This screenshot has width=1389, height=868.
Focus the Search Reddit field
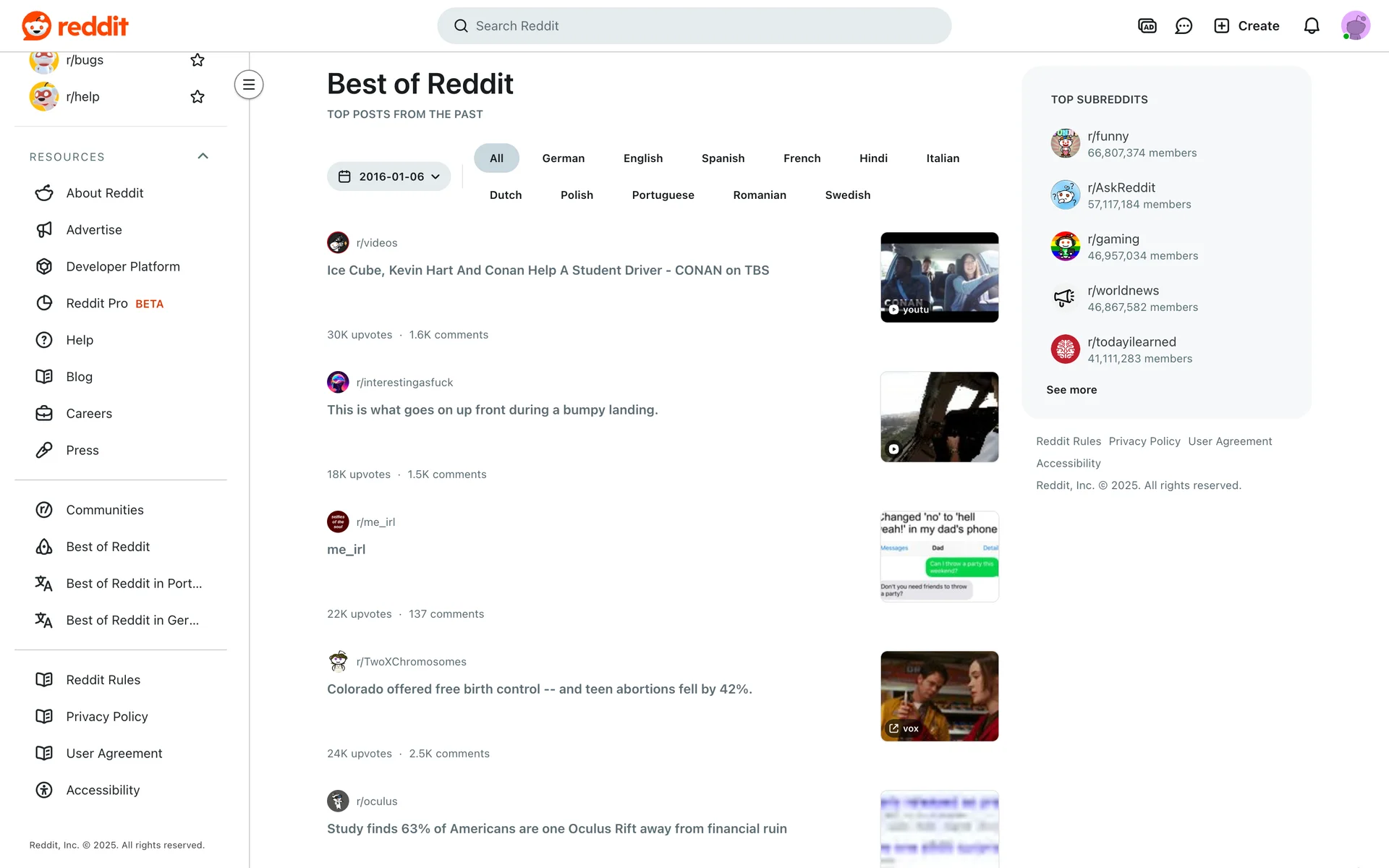click(x=694, y=26)
